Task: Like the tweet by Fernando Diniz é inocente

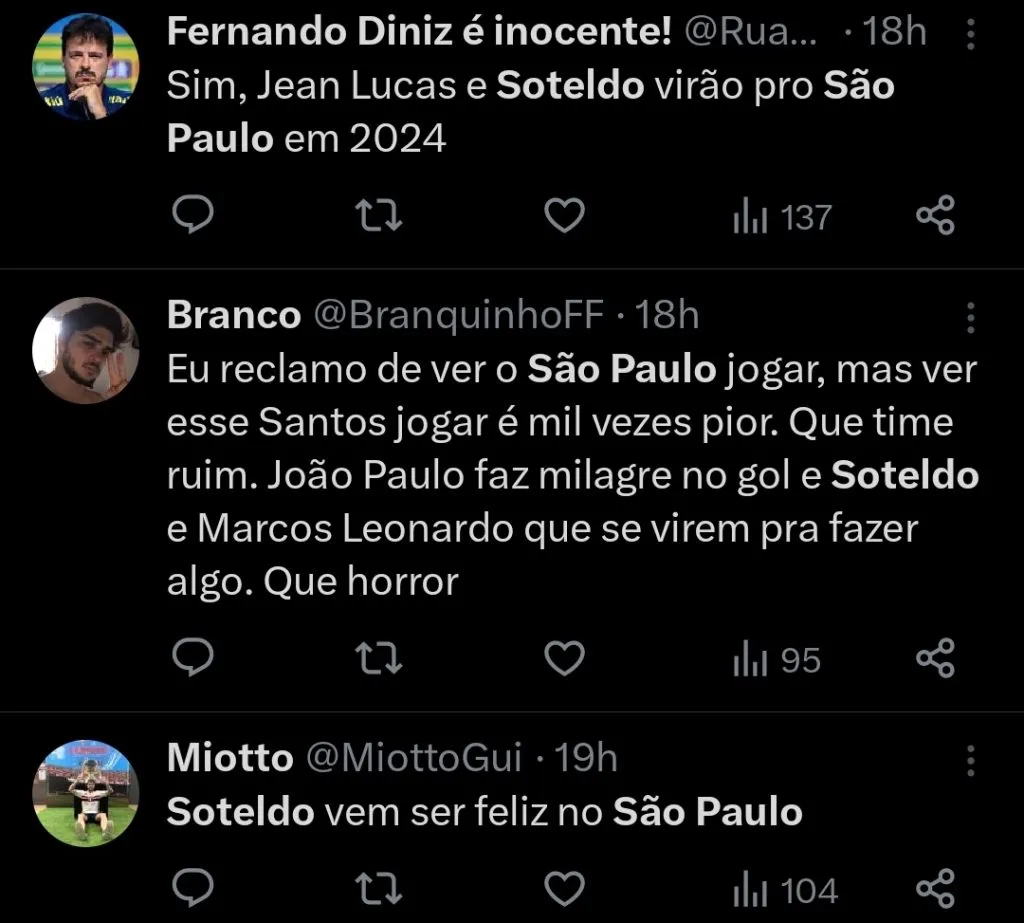Action: tap(565, 215)
